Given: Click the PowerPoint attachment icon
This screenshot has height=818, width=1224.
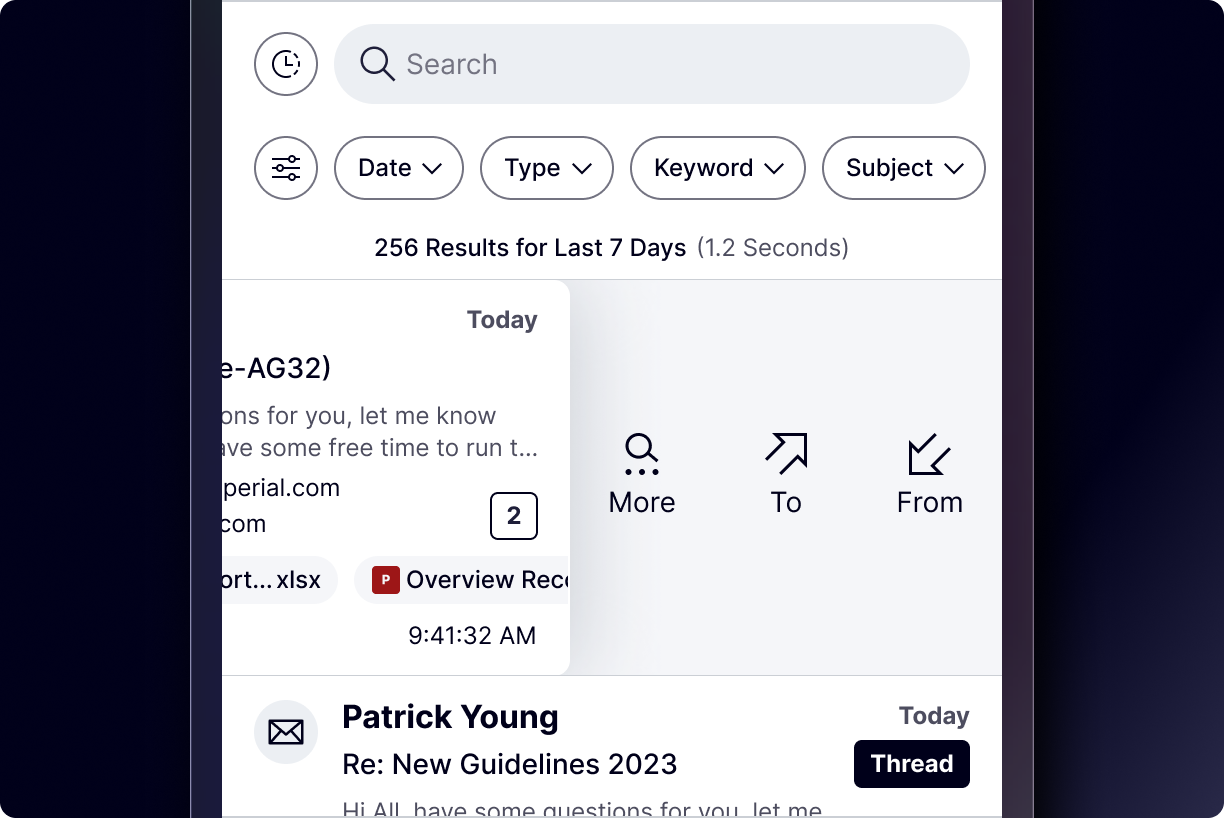Looking at the screenshot, I should click(x=386, y=580).
